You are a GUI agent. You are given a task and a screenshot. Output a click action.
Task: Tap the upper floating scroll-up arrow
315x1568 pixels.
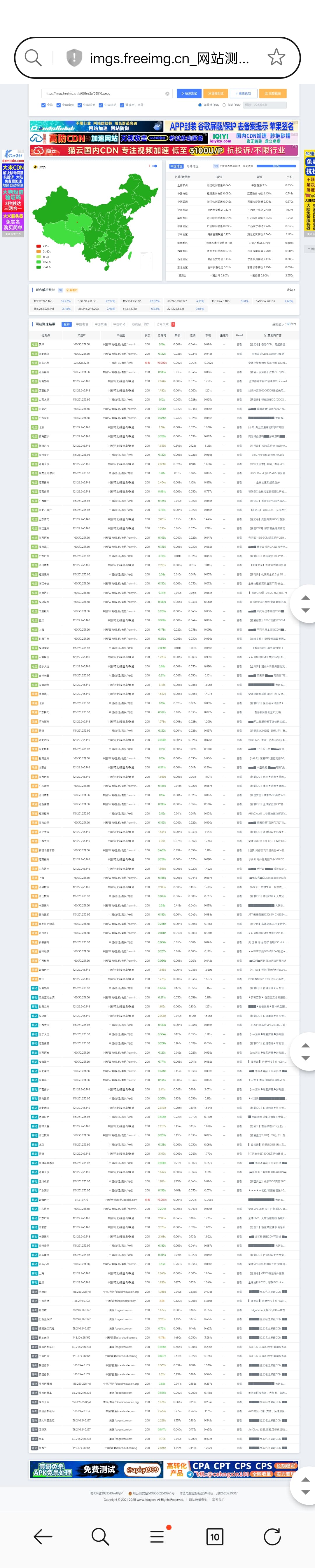coord(305,597)
